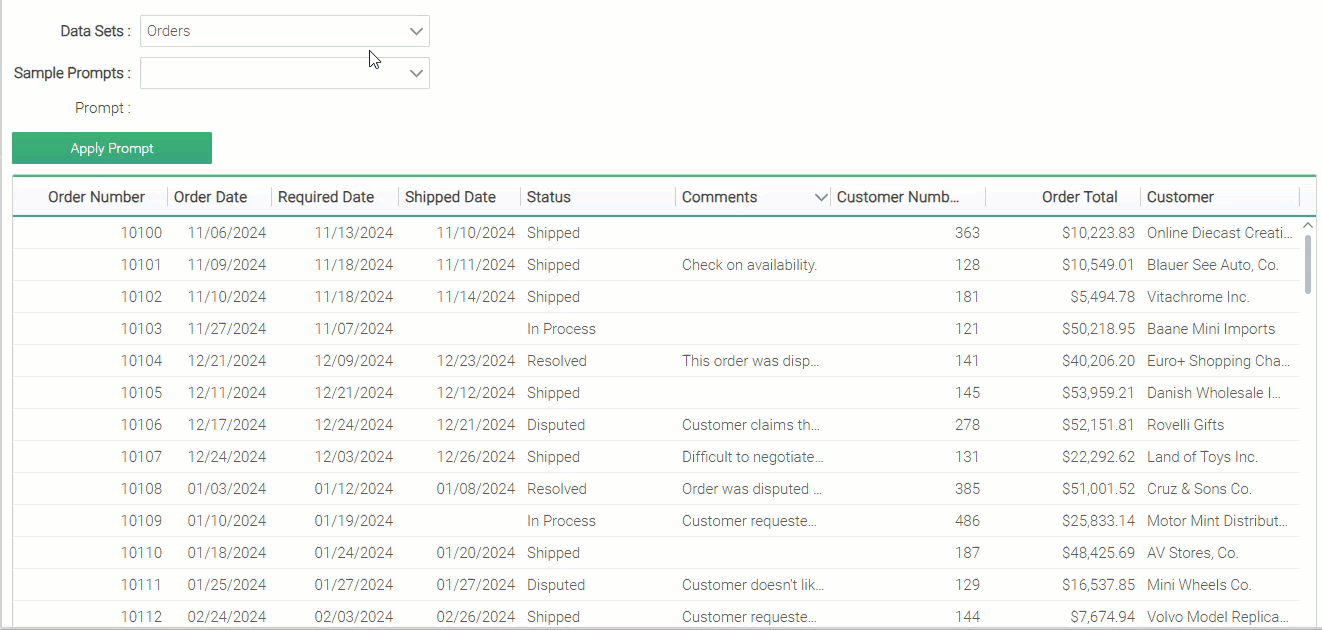Screen dimensions: 1322x630
Task: Open the Comments column menu chevron
Action: click(821, 197)
